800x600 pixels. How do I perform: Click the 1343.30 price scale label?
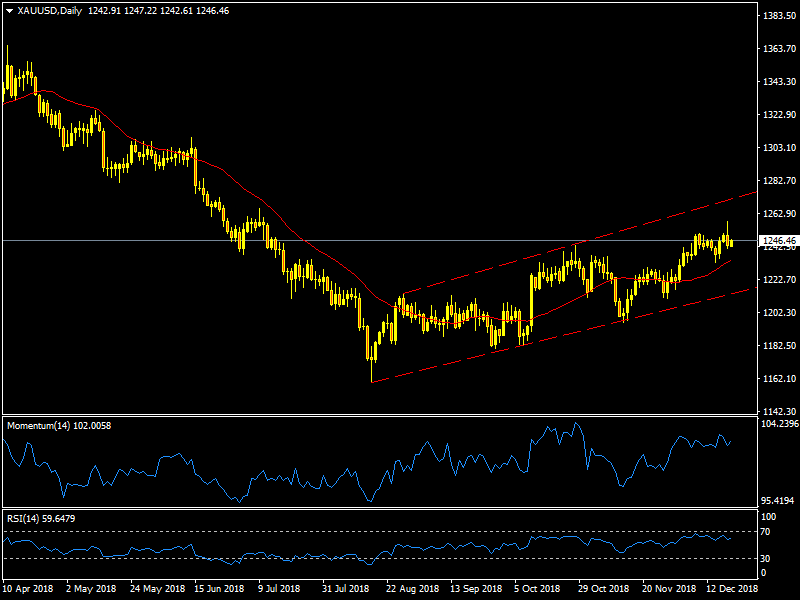[776, 82]
